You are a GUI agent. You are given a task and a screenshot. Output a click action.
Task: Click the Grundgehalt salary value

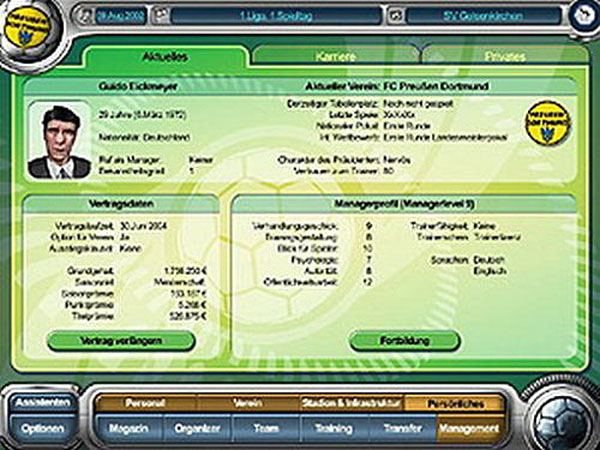click(x=185, y=271)
